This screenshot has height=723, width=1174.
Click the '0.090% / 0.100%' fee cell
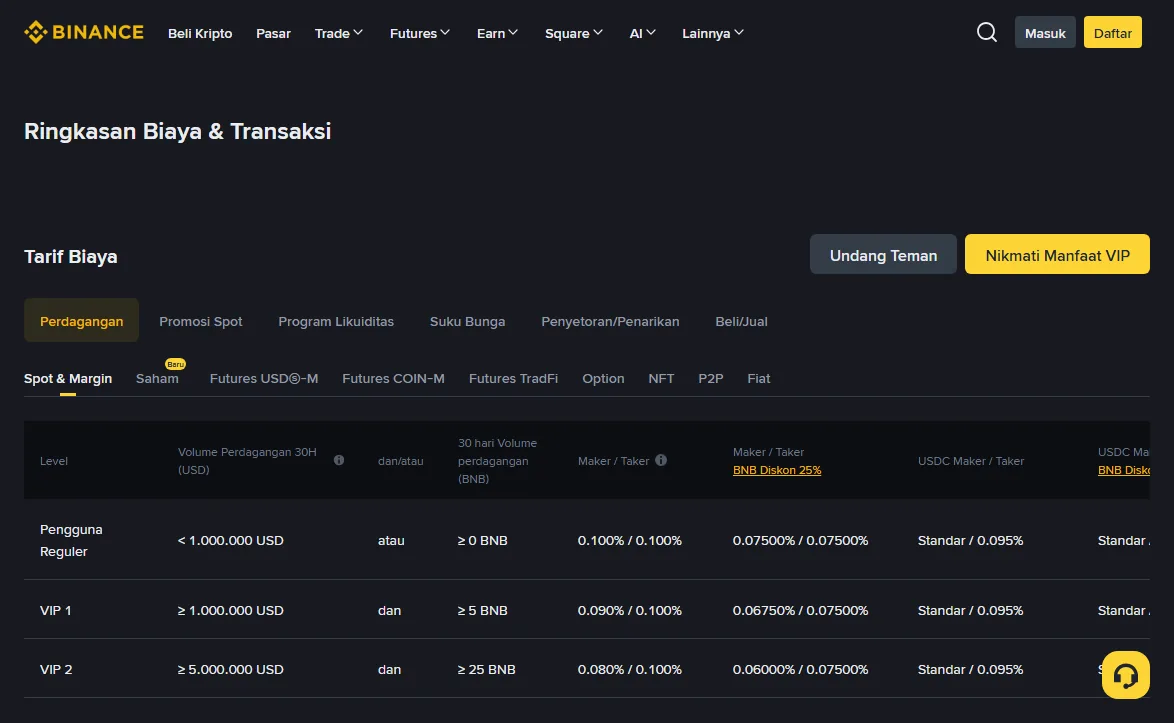[x=630, y=611]
